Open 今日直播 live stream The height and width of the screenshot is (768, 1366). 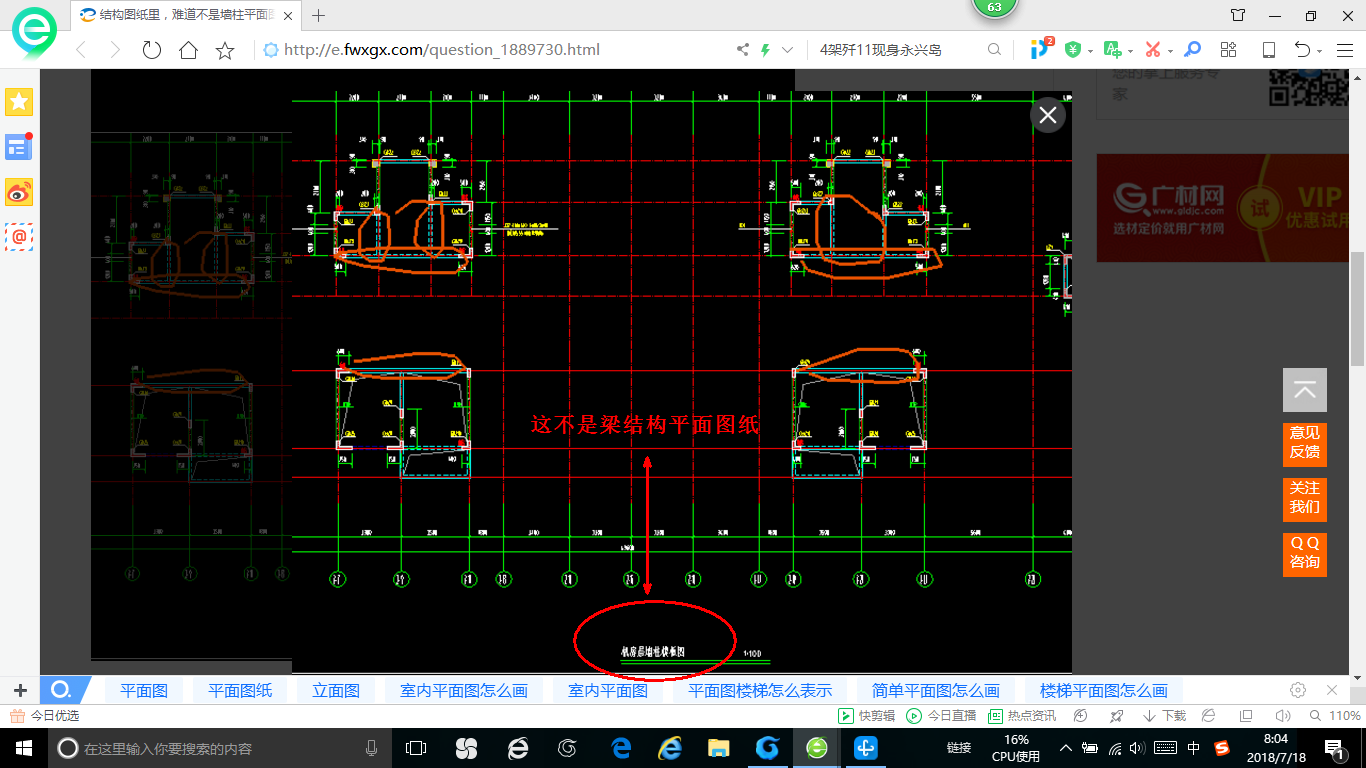941,716
